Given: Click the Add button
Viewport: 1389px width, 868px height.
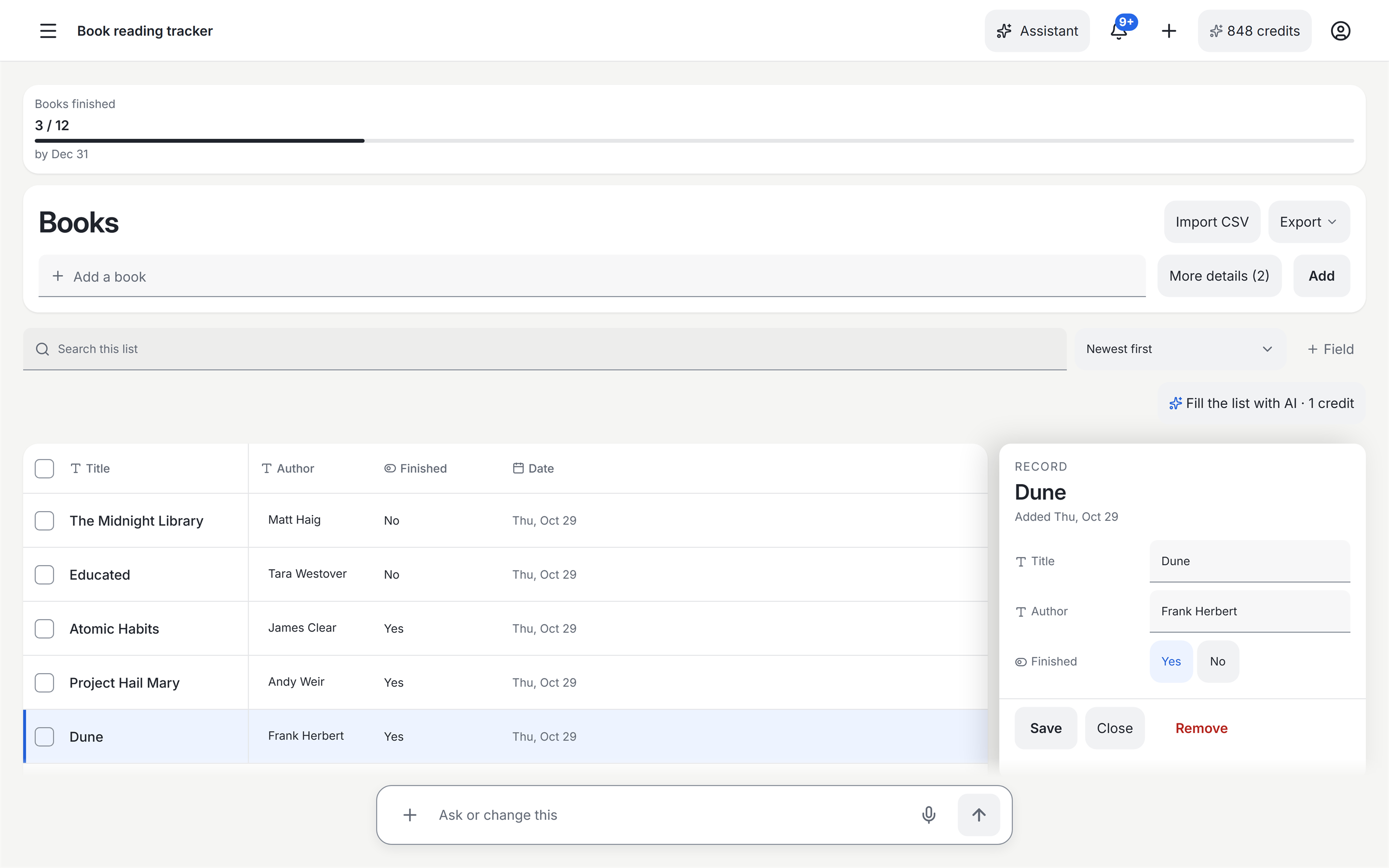Looking at the screenshot, I should [1321, 276].
